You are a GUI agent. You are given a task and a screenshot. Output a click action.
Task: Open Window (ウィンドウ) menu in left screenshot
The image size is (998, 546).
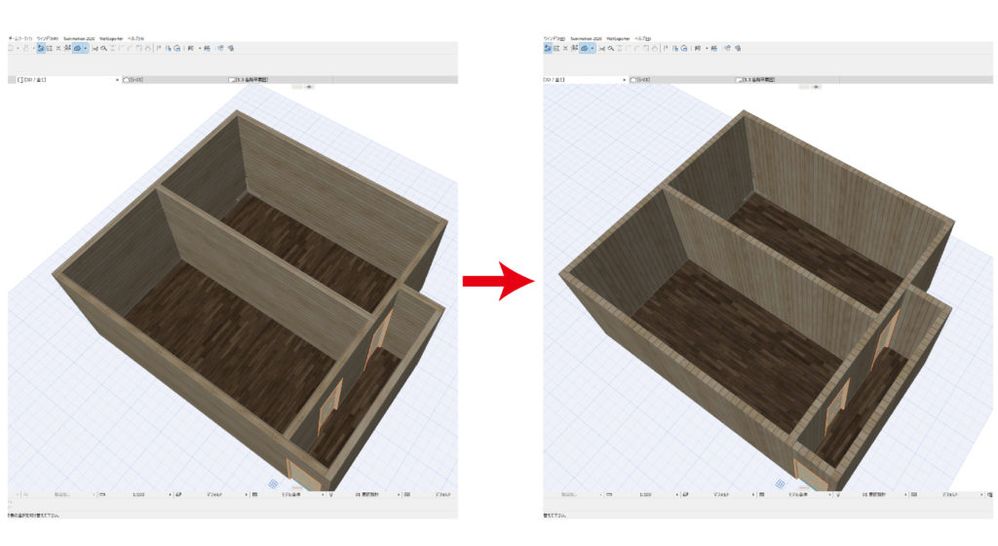coord(48,39)
